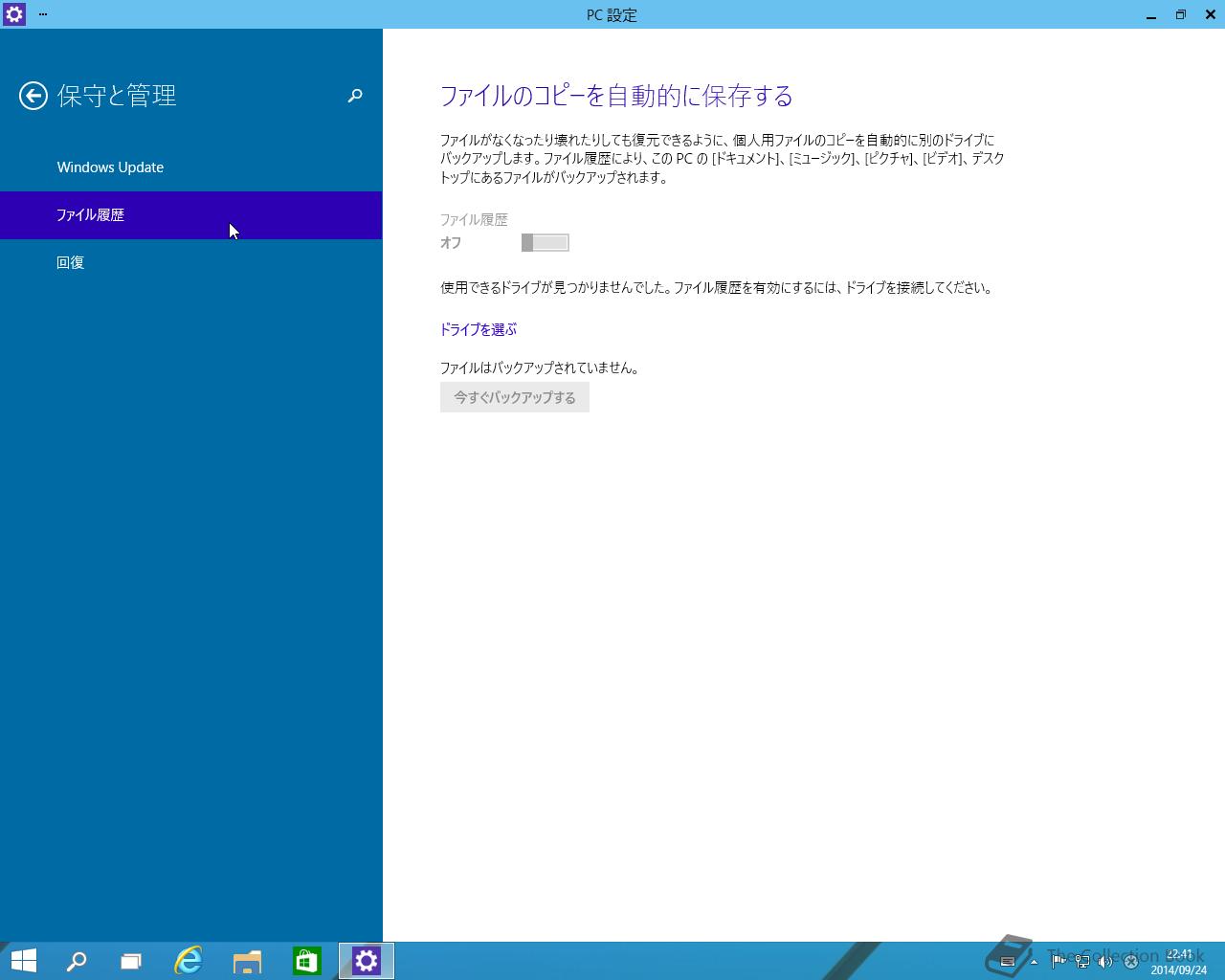Click the 保守と管理 heading
Screen dimensions: 1225x980
pyautogui.click(x=117, y=96)
